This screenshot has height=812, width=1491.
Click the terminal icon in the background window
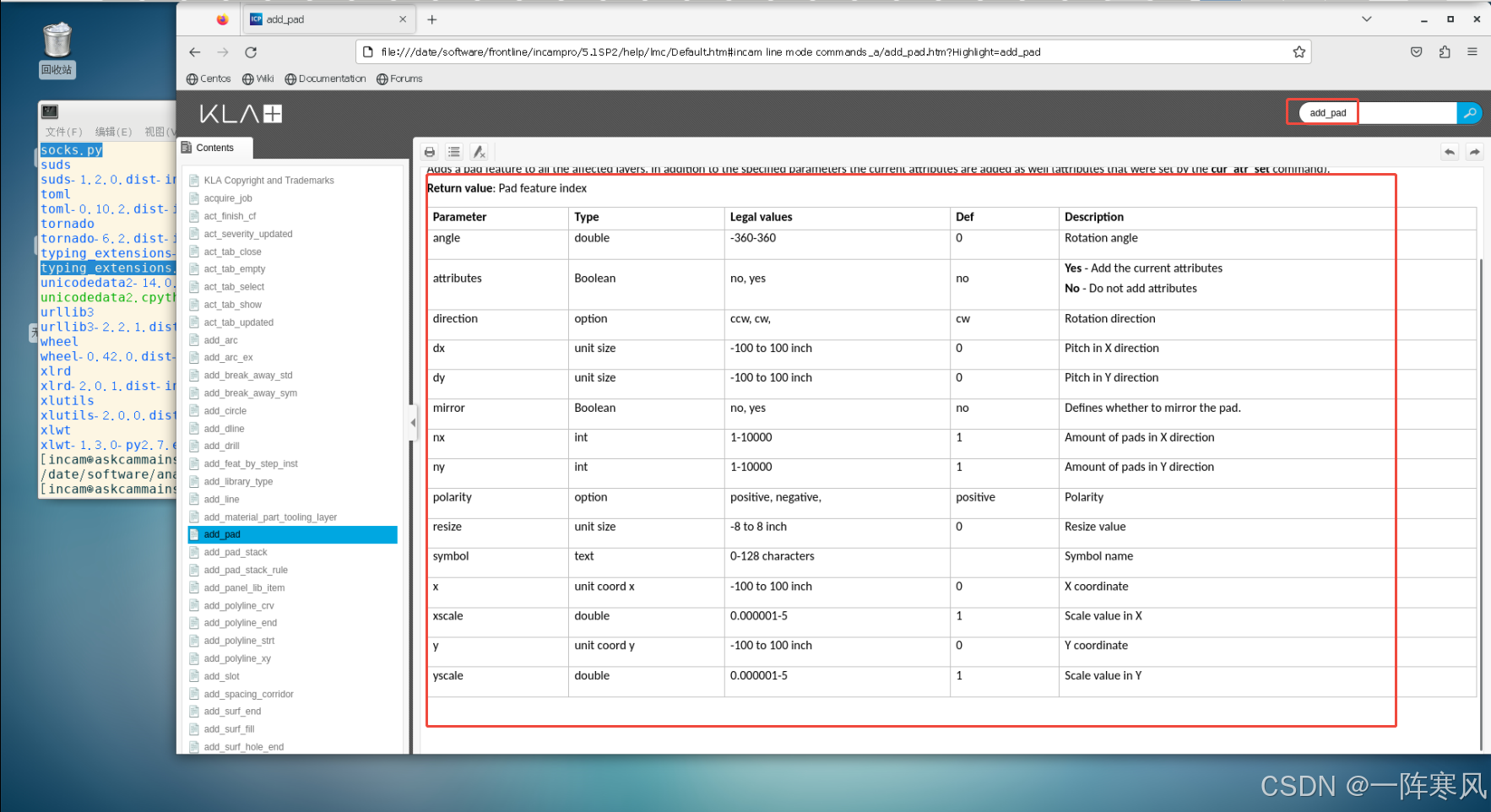(x=50, y=111)
